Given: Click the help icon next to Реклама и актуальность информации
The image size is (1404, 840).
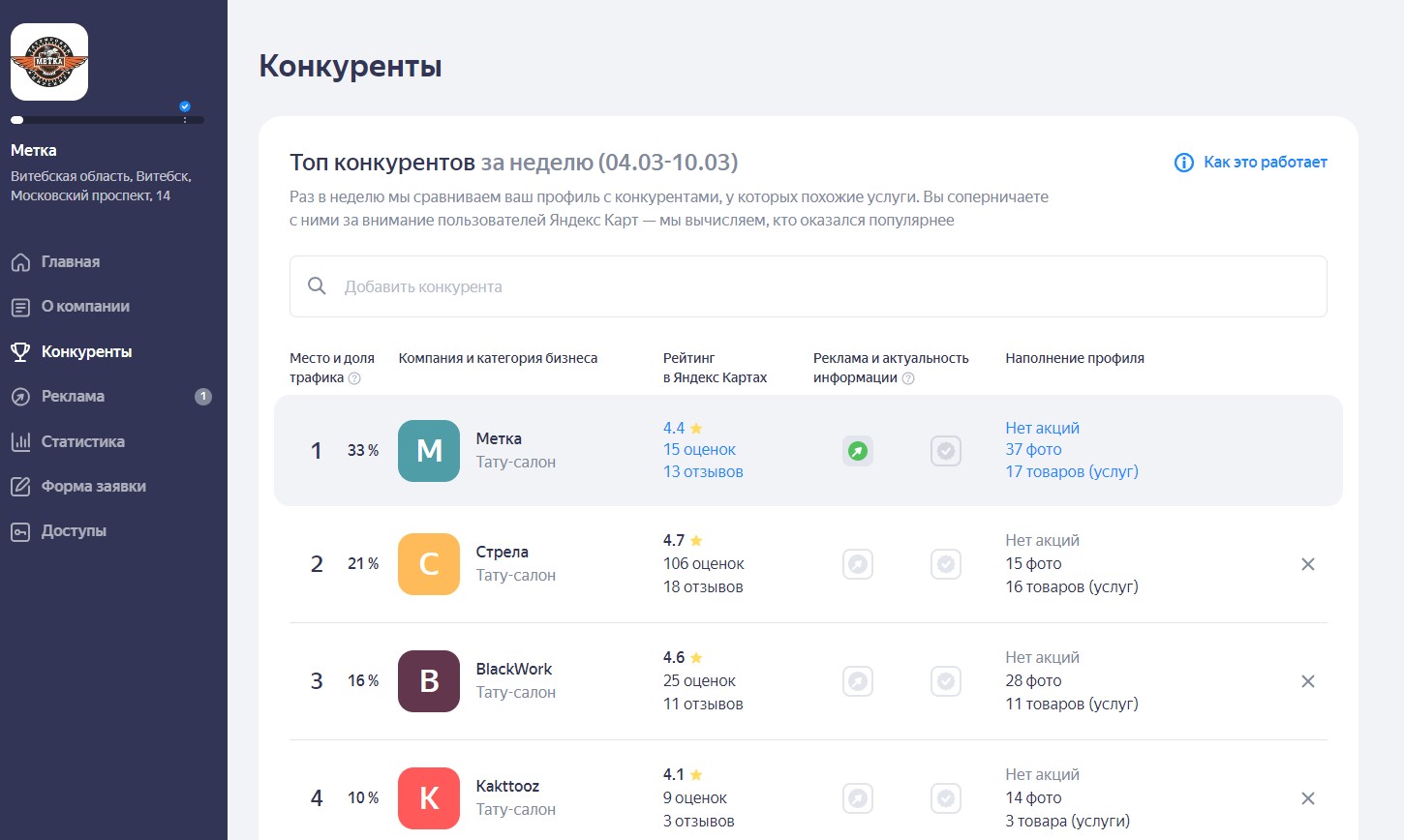Looking at the screenshot, I should [x=908, y=378].
